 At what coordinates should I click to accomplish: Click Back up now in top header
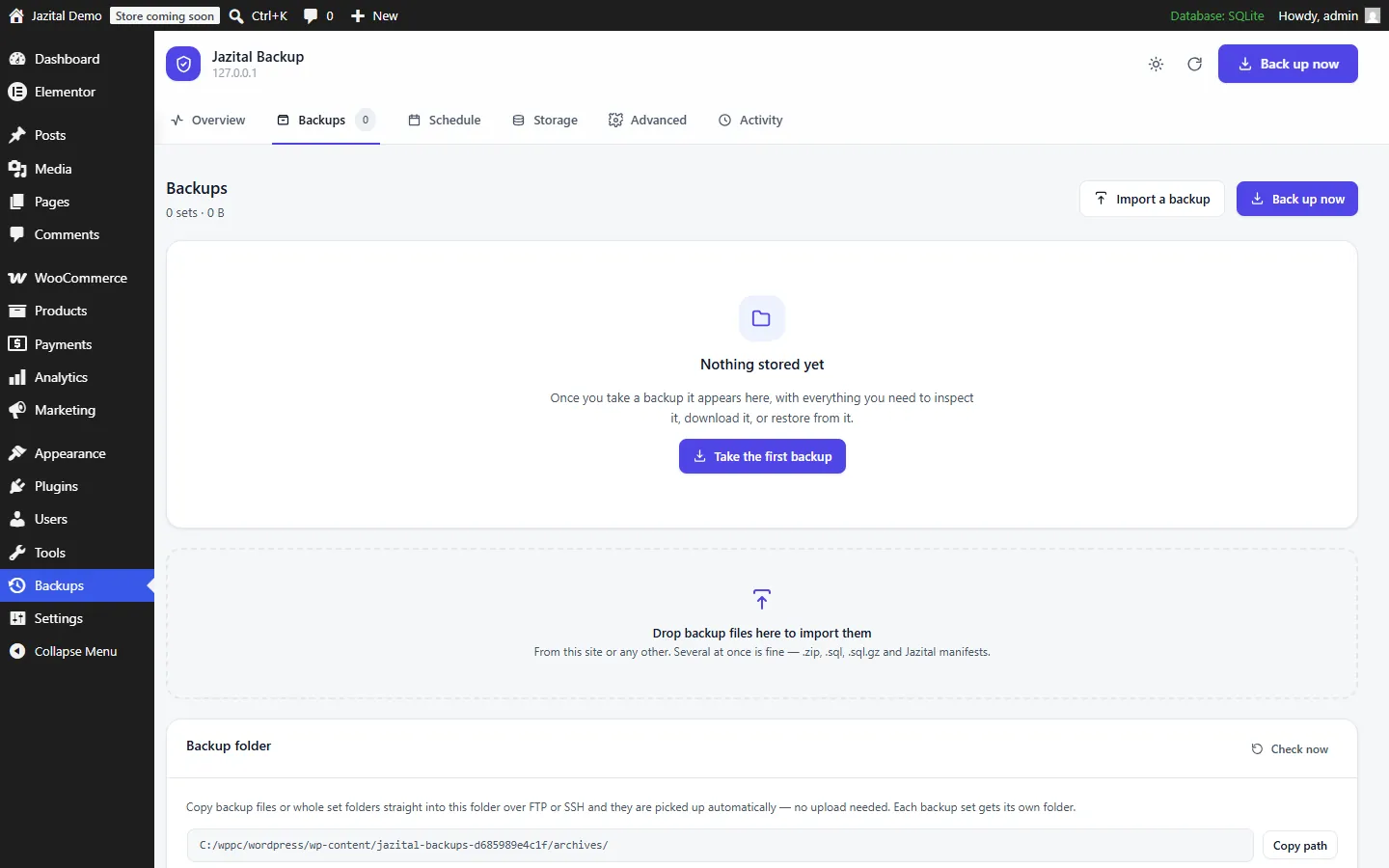[1288, 64]
